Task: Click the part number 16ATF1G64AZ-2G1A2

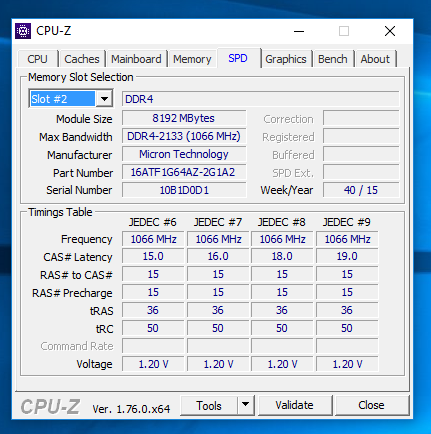Action: point(184,172)
